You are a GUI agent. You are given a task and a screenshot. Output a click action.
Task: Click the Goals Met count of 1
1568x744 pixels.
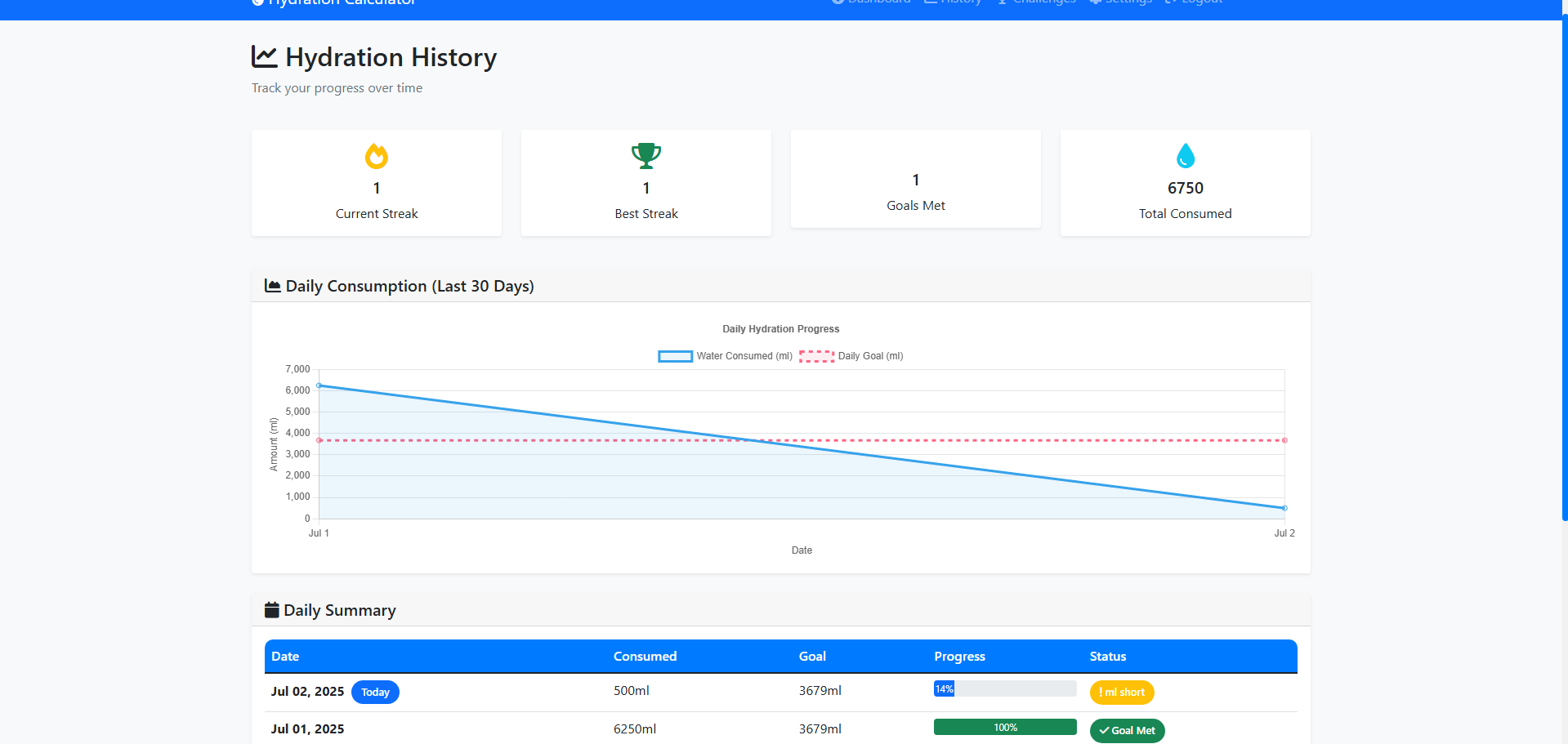pos(916,180)
